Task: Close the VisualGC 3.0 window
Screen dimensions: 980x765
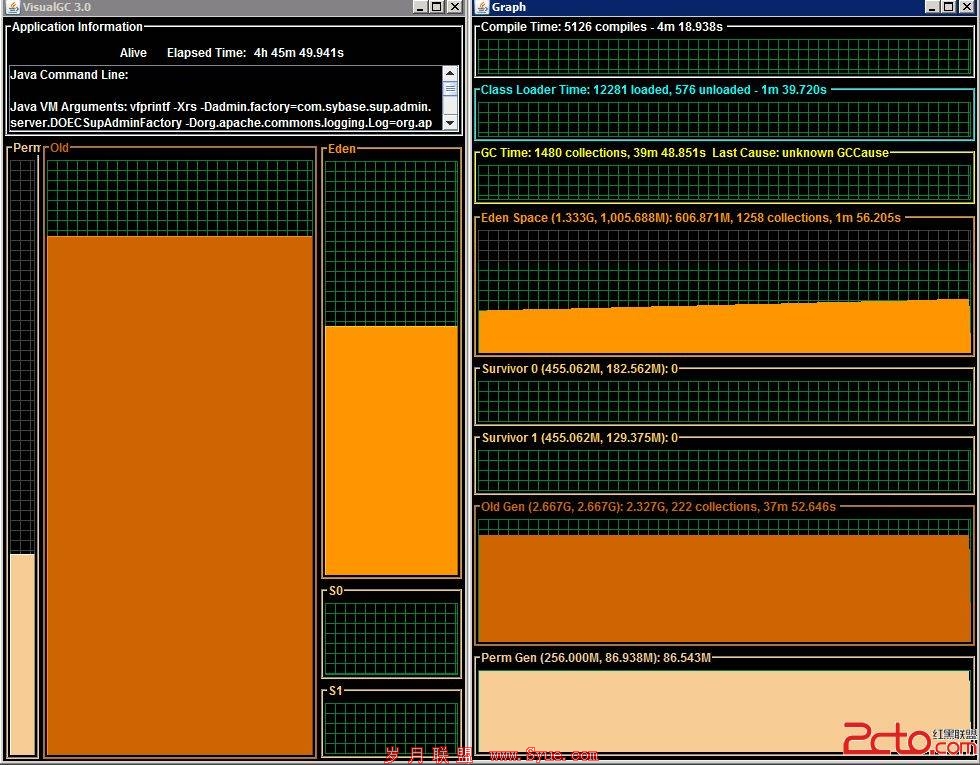Action: [455, 7]
